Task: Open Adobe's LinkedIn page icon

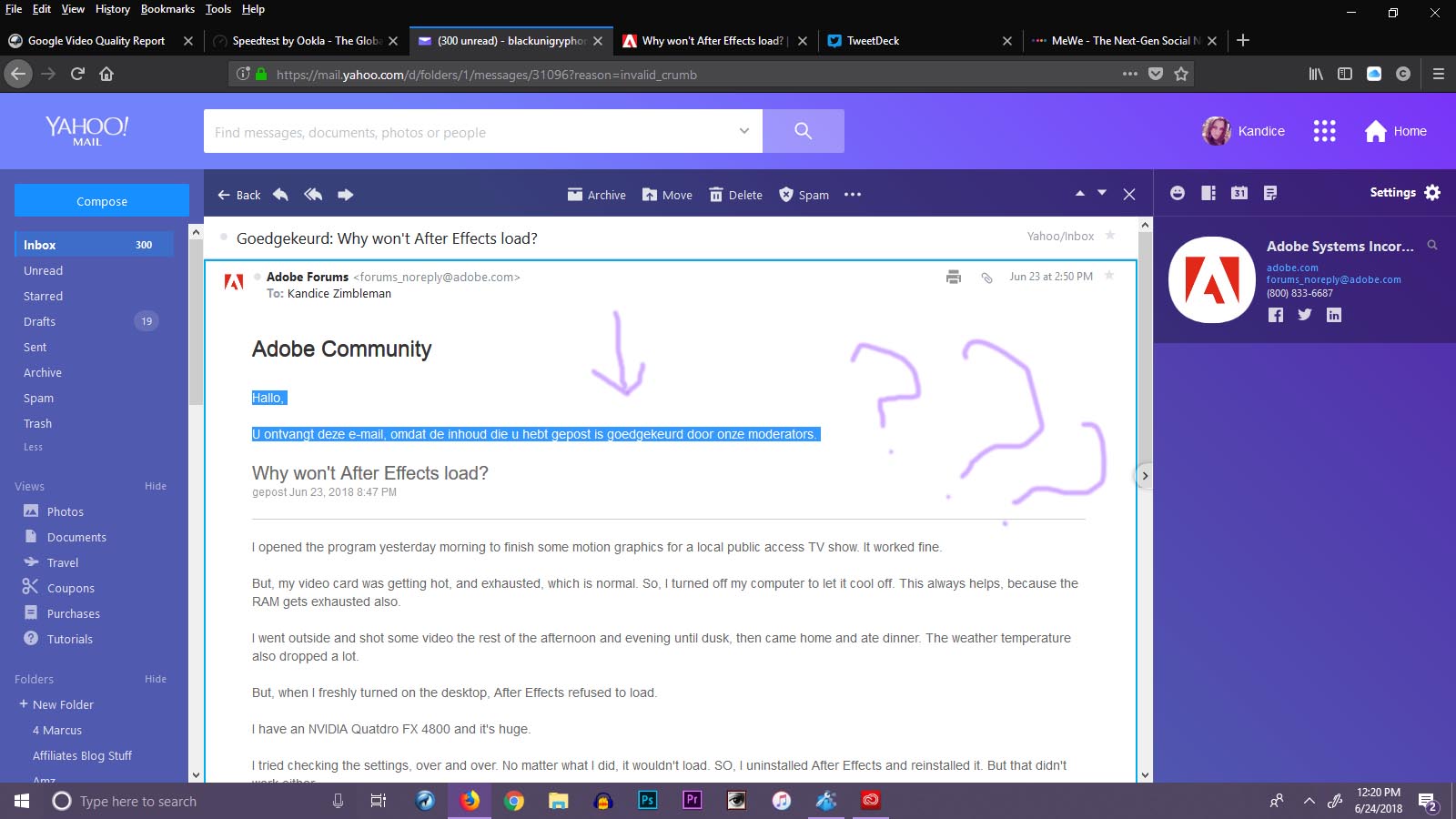Action: 1334,315
